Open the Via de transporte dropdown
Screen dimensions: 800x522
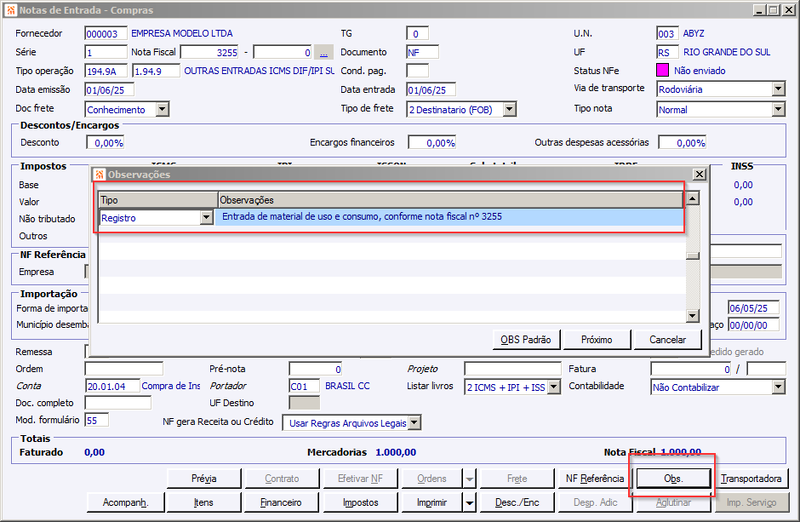point(778,89)
